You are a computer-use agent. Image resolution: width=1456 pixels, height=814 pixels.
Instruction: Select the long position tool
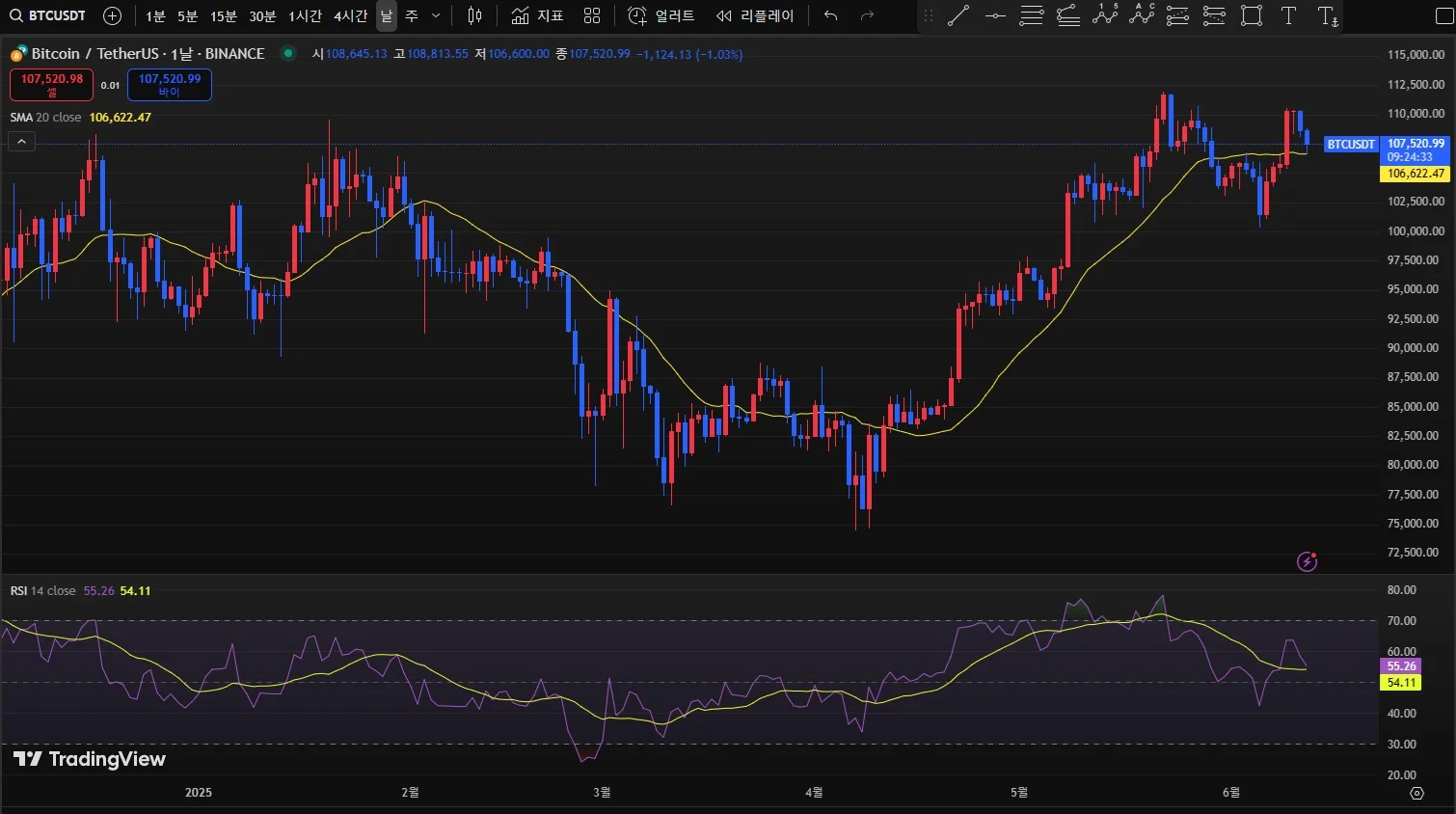[x=1177, y=15]
